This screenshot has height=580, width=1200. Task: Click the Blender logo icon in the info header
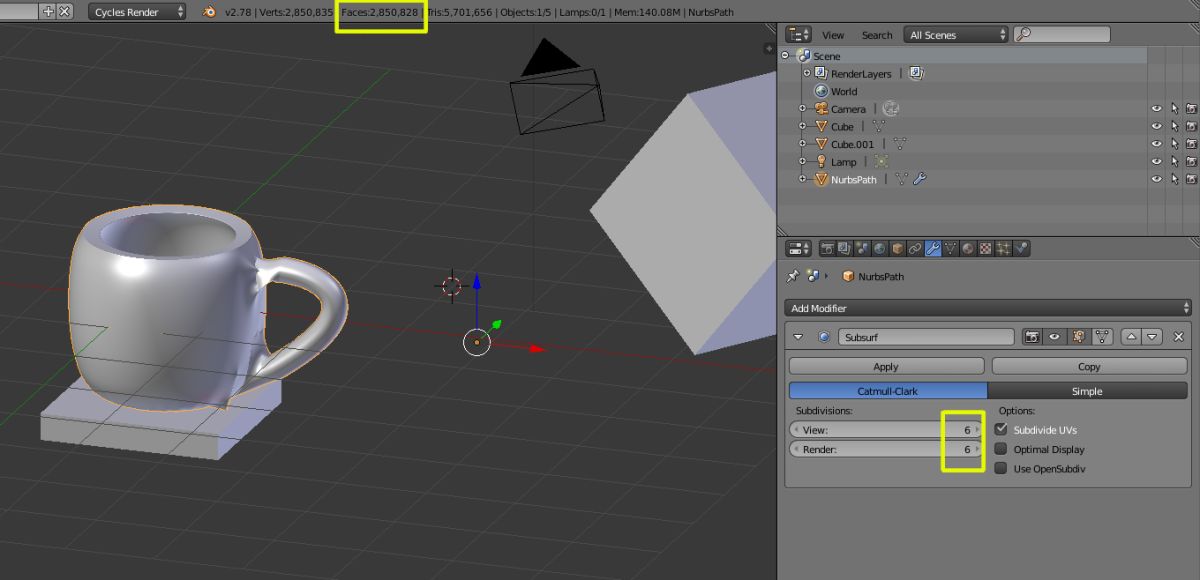209,12
